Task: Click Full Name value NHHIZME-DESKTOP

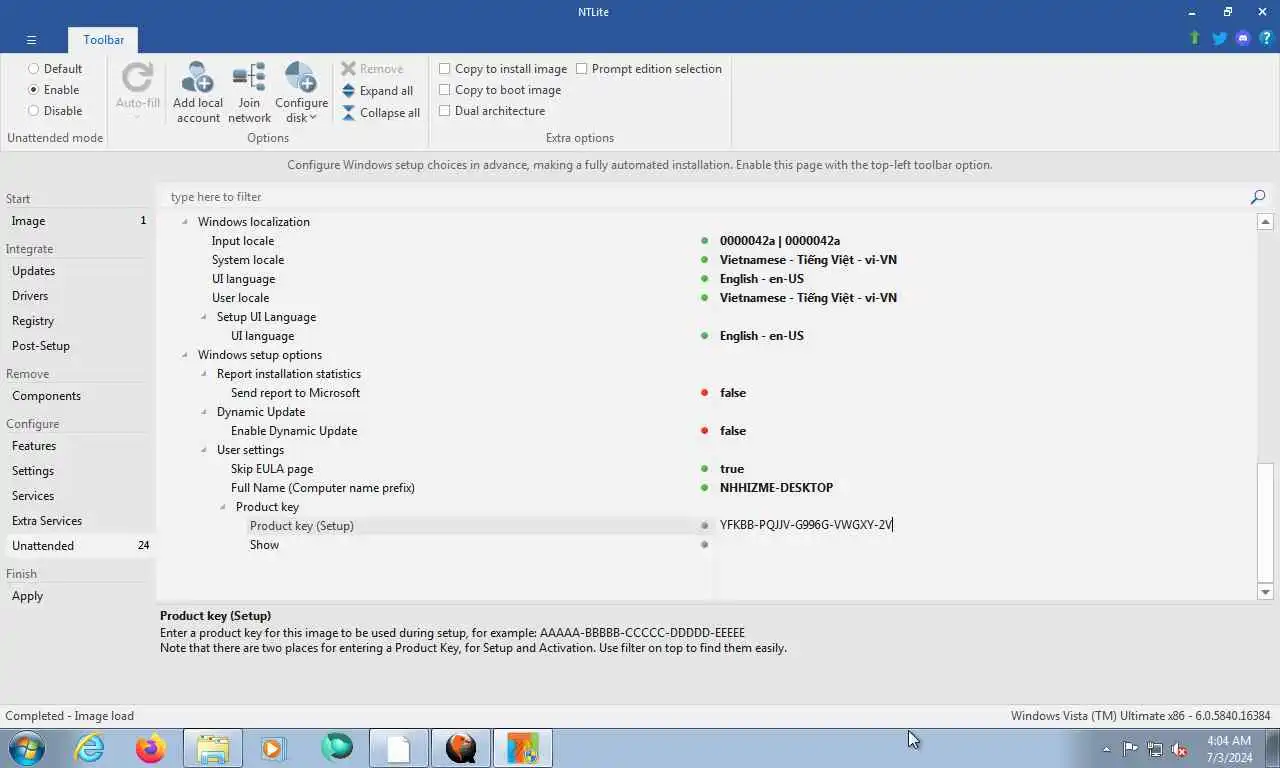Action: 776,488
